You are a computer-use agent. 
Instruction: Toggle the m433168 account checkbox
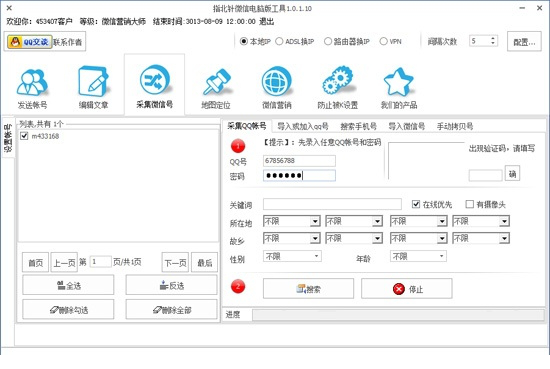click(24, 136)
